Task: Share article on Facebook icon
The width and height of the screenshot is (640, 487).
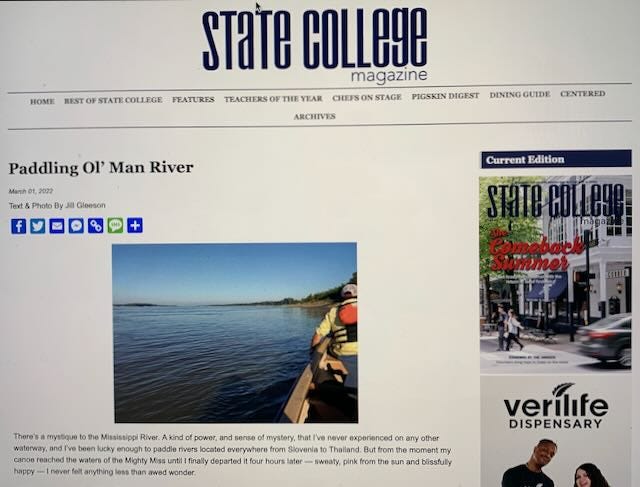Action: [x=18, y=226]
